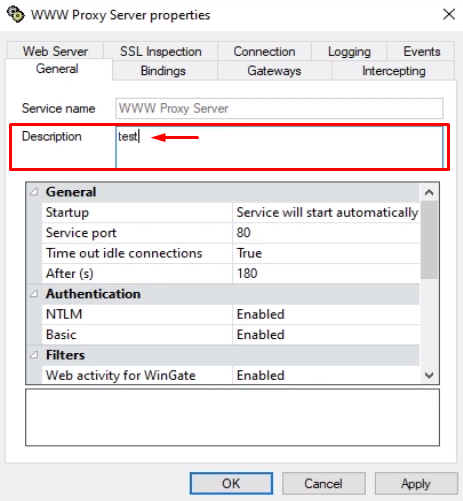Screen dimensions: 463x501
Task: Click the scrollbar up arrow in property list
Action: point(429,192)
